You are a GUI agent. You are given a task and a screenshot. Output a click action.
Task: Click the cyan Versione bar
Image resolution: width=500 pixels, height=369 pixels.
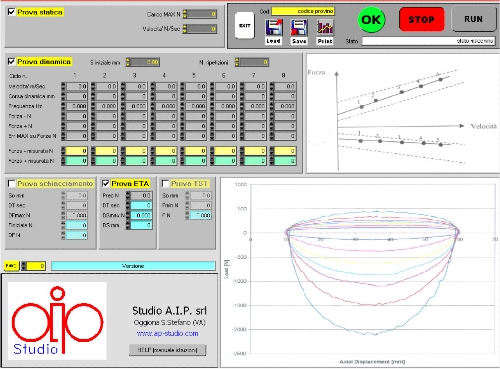pos(133,266)
